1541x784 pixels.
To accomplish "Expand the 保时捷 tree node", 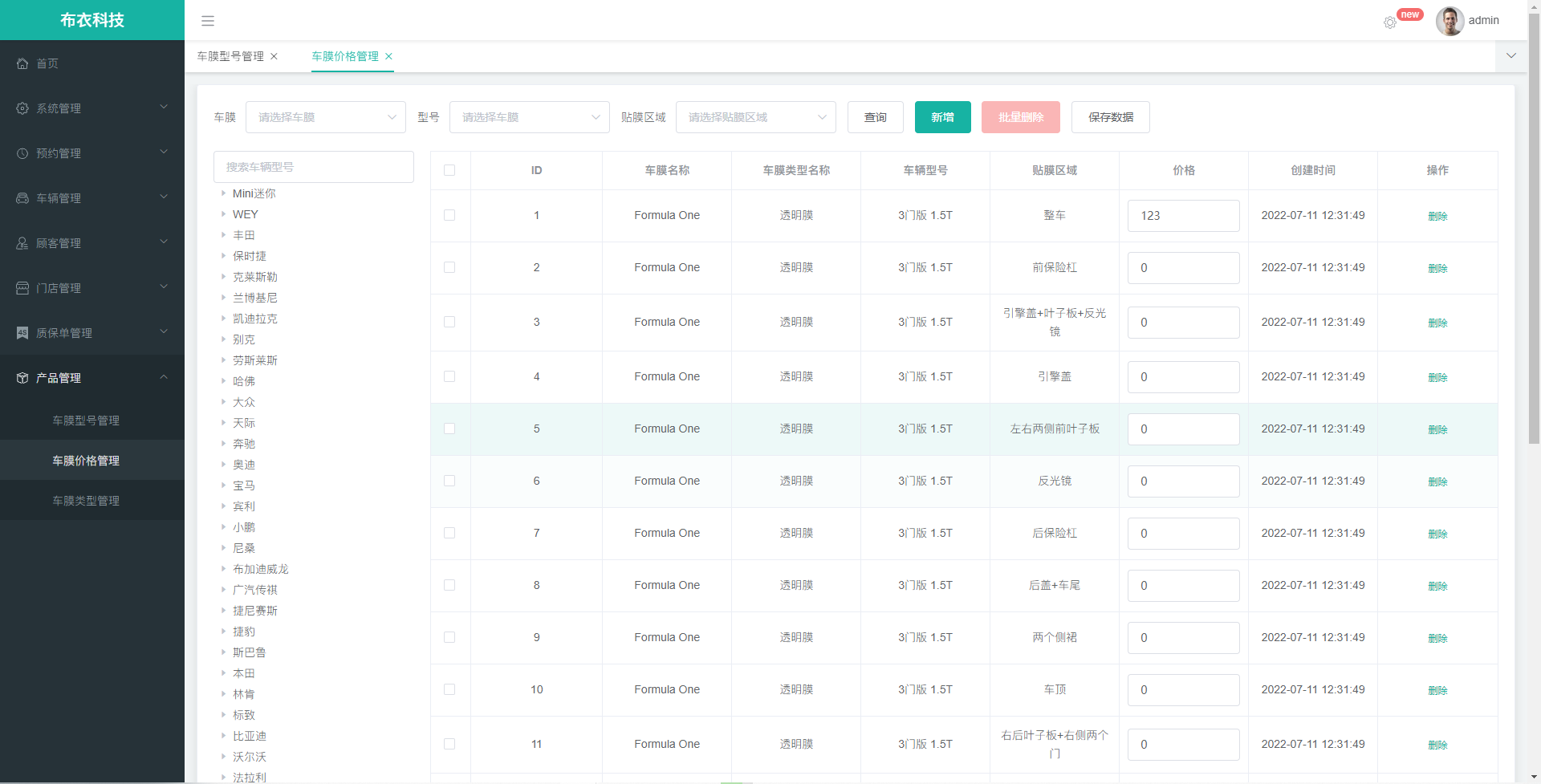I will [x=223, y=256].
